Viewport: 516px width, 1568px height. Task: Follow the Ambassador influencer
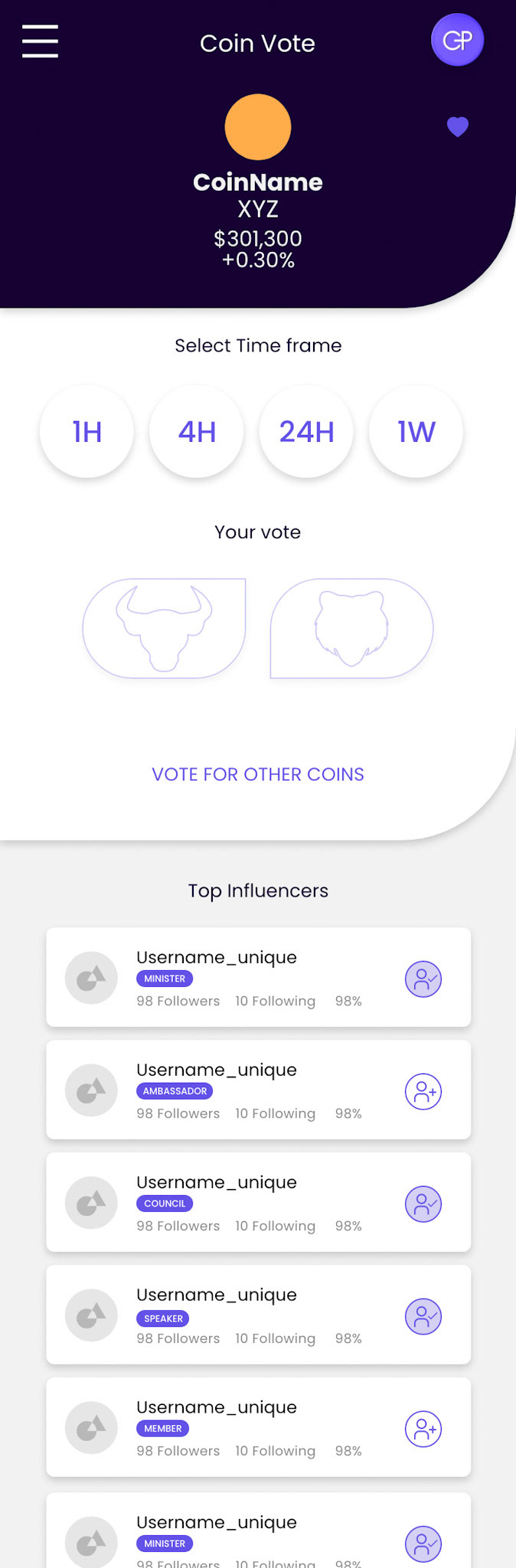coord(423,1092)
